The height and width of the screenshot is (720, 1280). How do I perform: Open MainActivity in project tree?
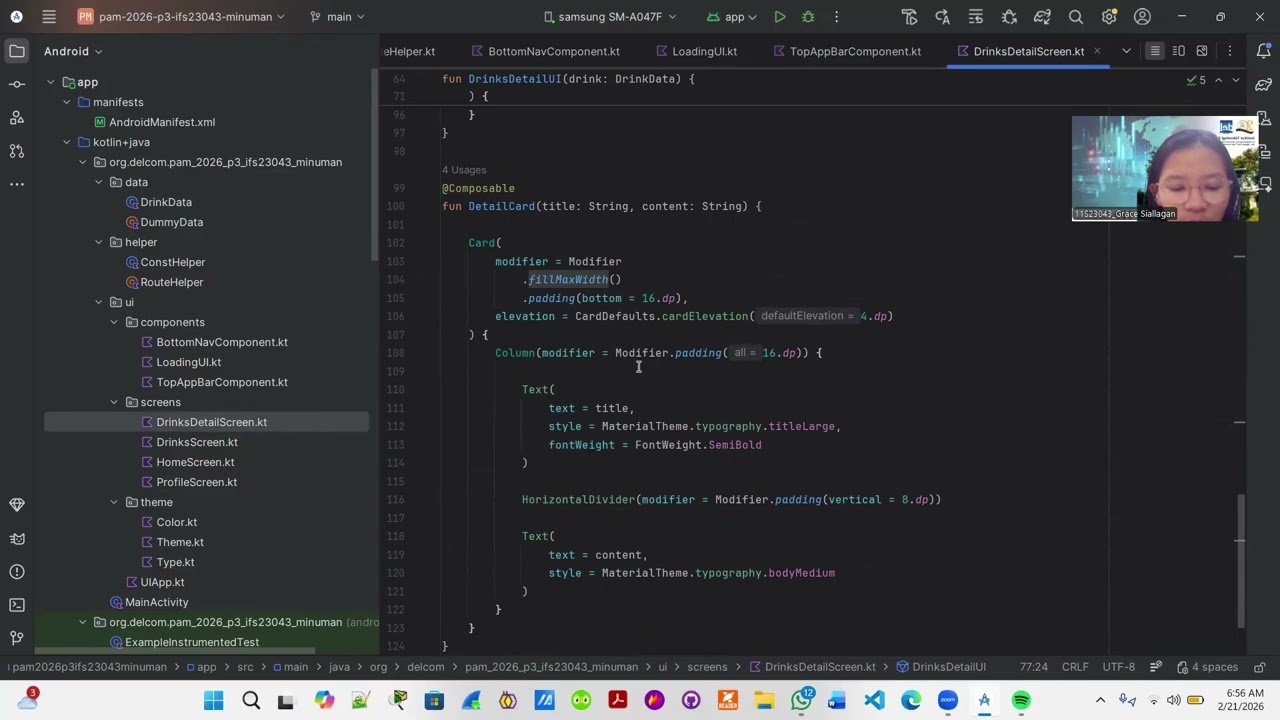click(156, 602)
